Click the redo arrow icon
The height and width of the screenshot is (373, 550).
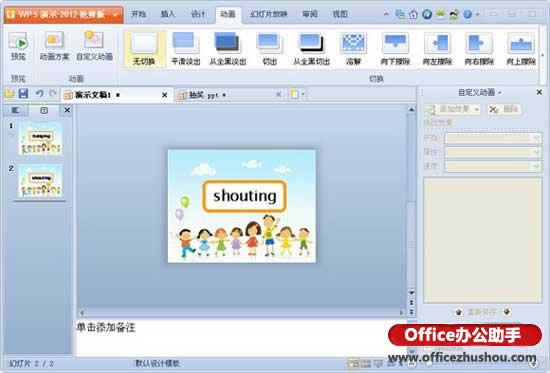(53, 94)
